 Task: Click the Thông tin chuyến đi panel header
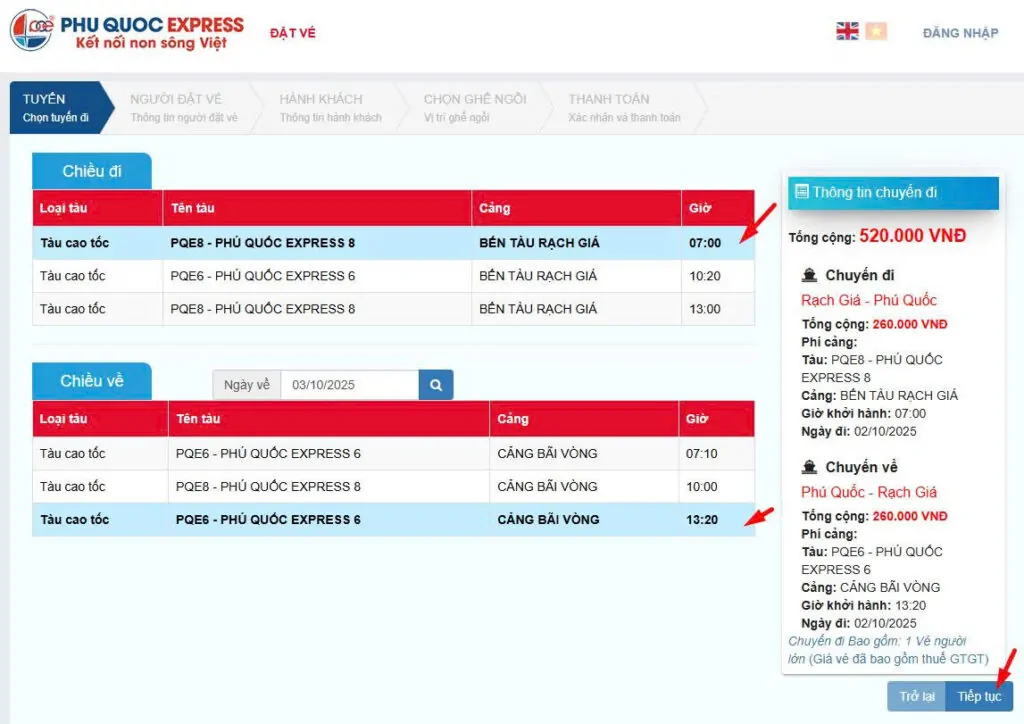pos(893,193)
